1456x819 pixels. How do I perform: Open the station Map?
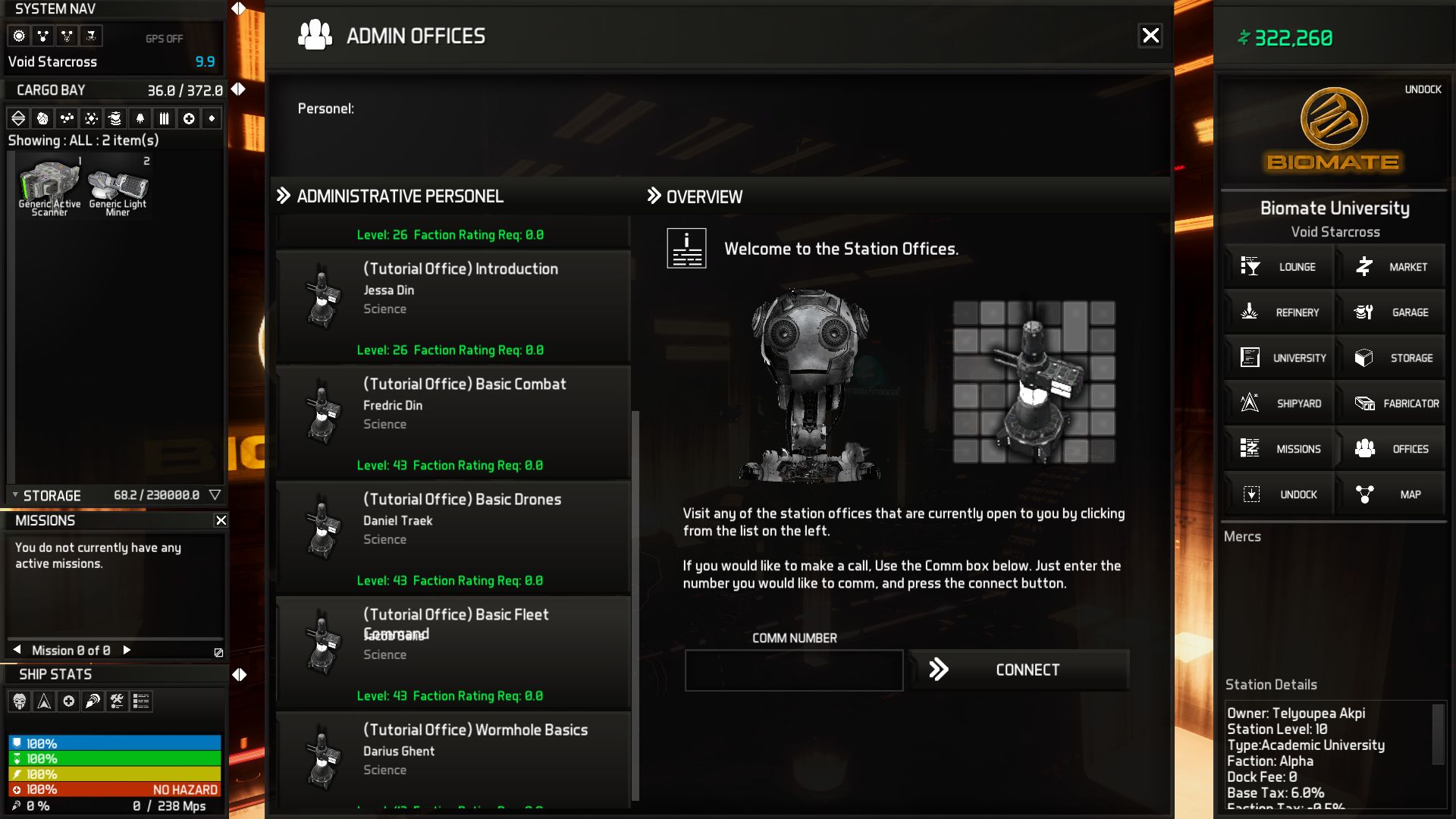[x=1391, y=494]
